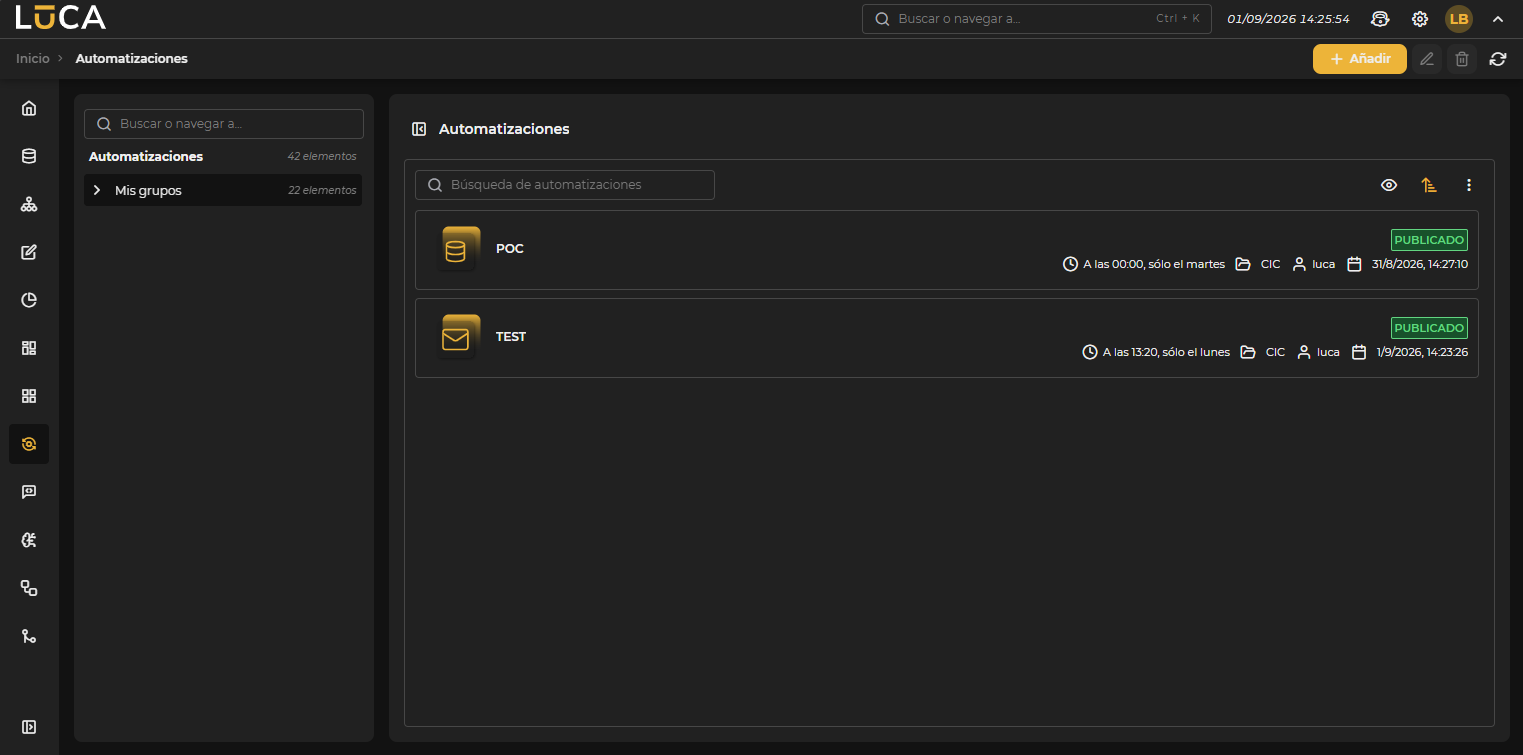1523x755 pixels.
Task: Open the three-dot more options menu
Action: tap(1469, 185)
